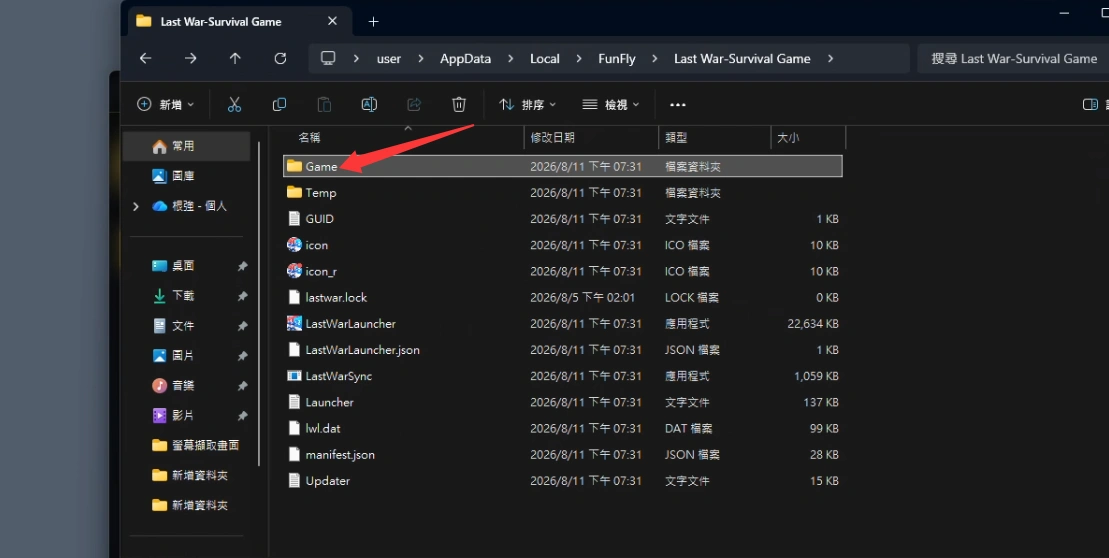Image resolution: width=1109 pixels, height=558 pixels.
Task: Click the pin icon next to 桌面
Action: 242,266
